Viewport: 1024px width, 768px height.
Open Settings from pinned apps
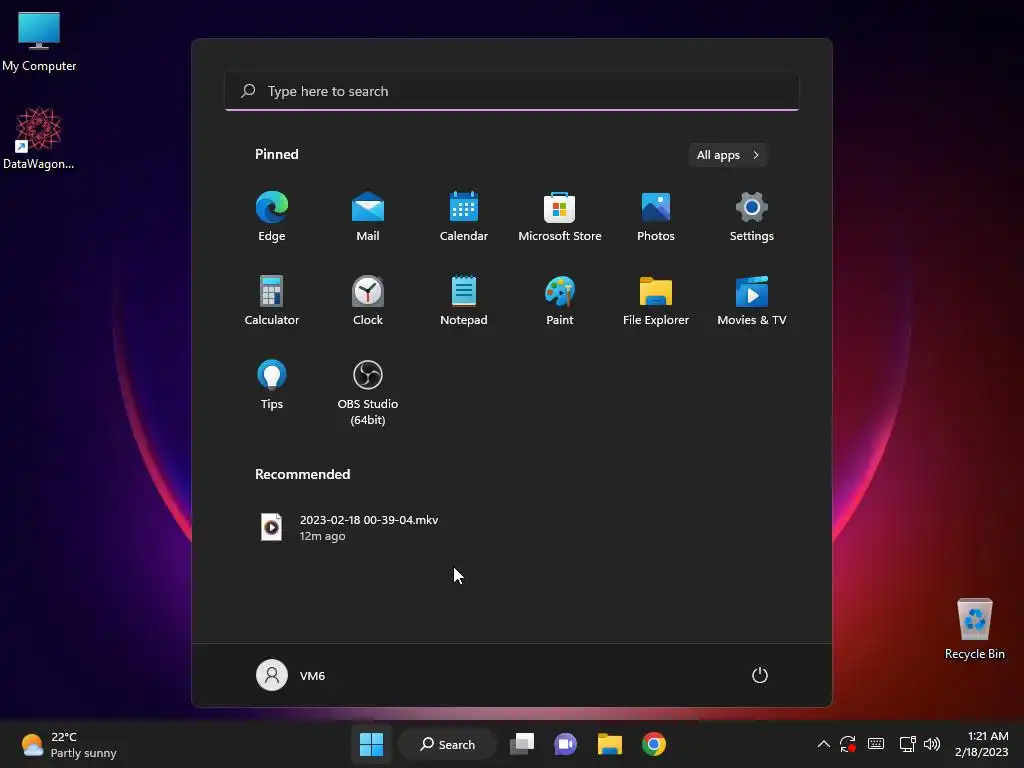pos(752,216)
